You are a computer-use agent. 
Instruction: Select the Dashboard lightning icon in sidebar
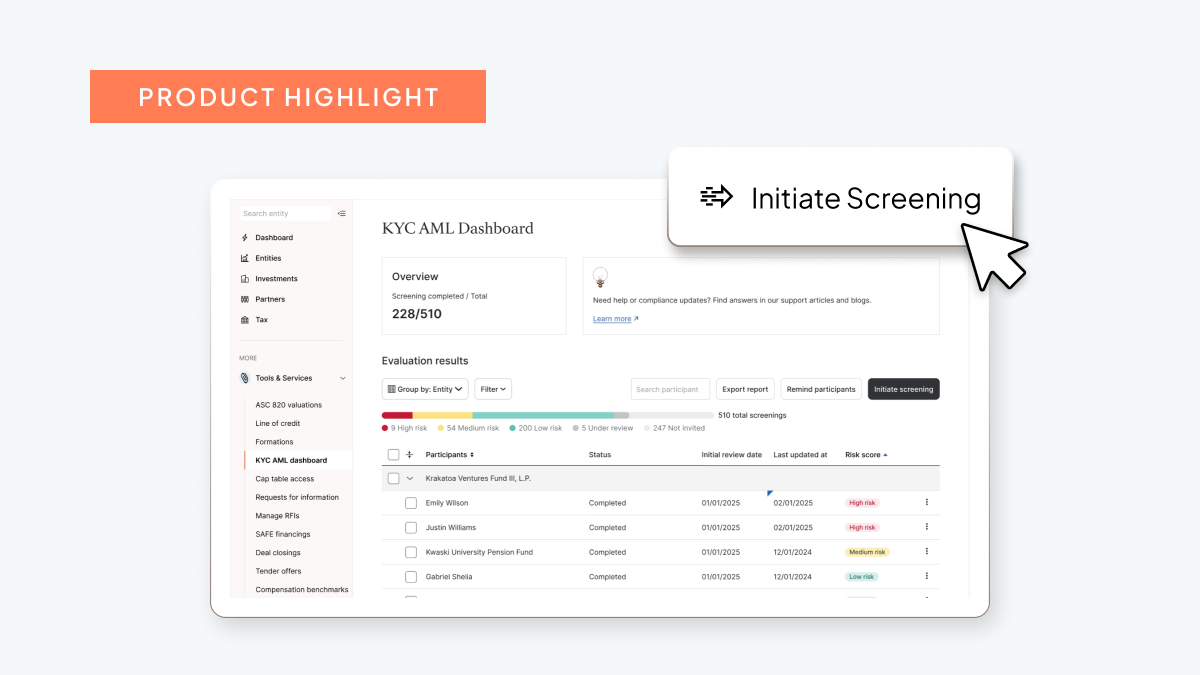244,237
